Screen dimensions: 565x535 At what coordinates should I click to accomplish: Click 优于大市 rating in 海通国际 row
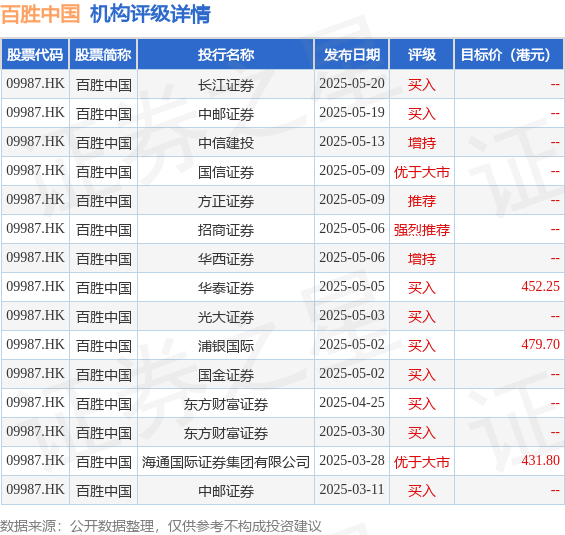(x=422, y=462)
